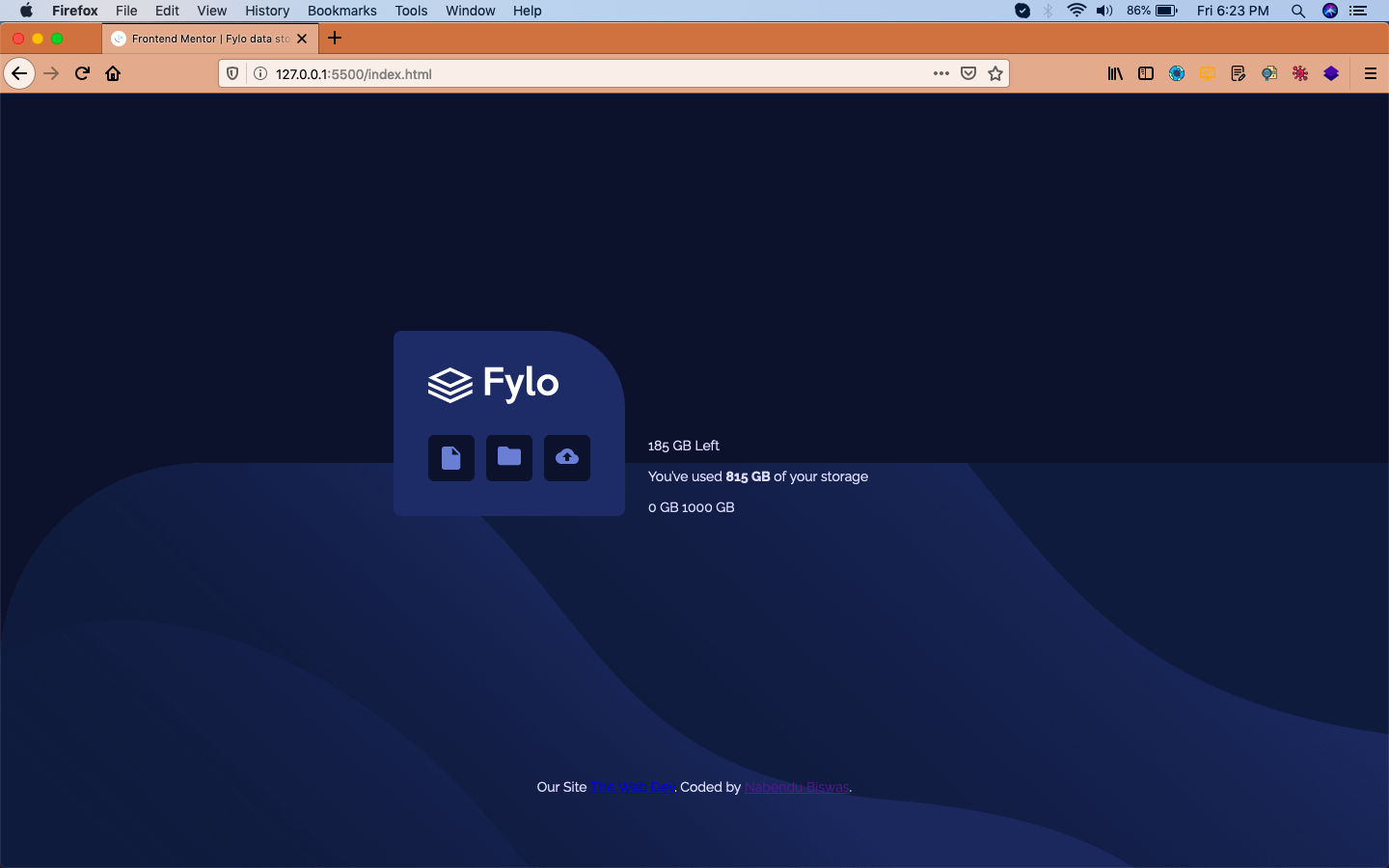
Task: Open the volume control in menu bar
Action: (1104, 11)
